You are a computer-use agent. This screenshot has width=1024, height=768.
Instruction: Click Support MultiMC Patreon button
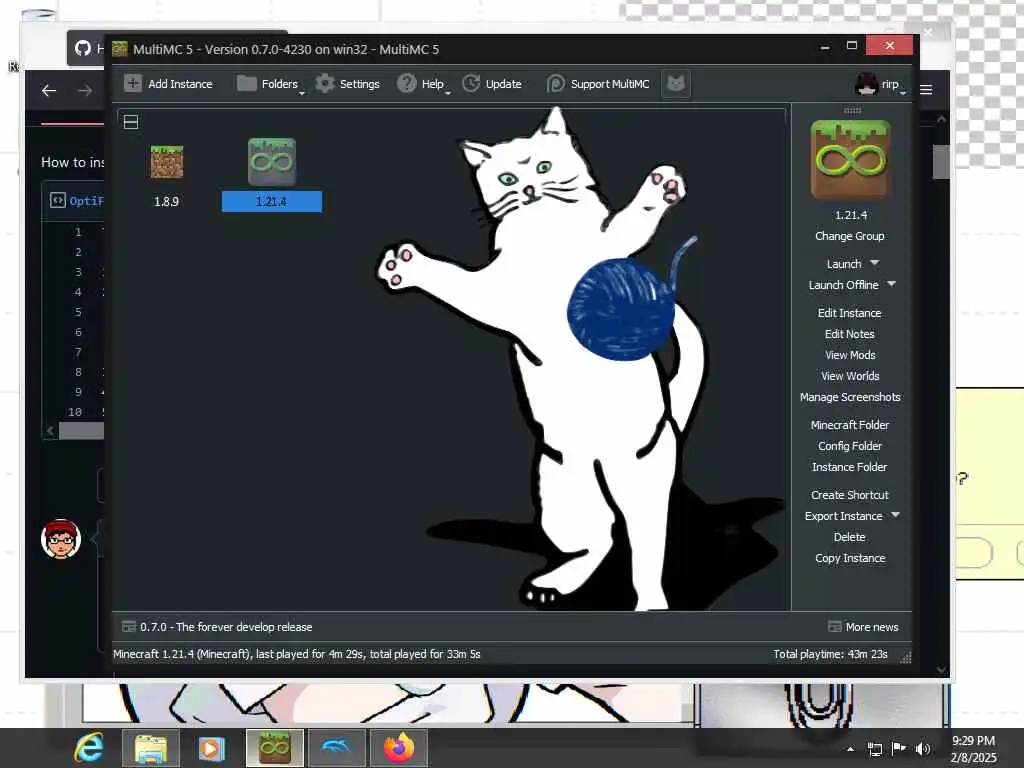(x=598, y=84)
